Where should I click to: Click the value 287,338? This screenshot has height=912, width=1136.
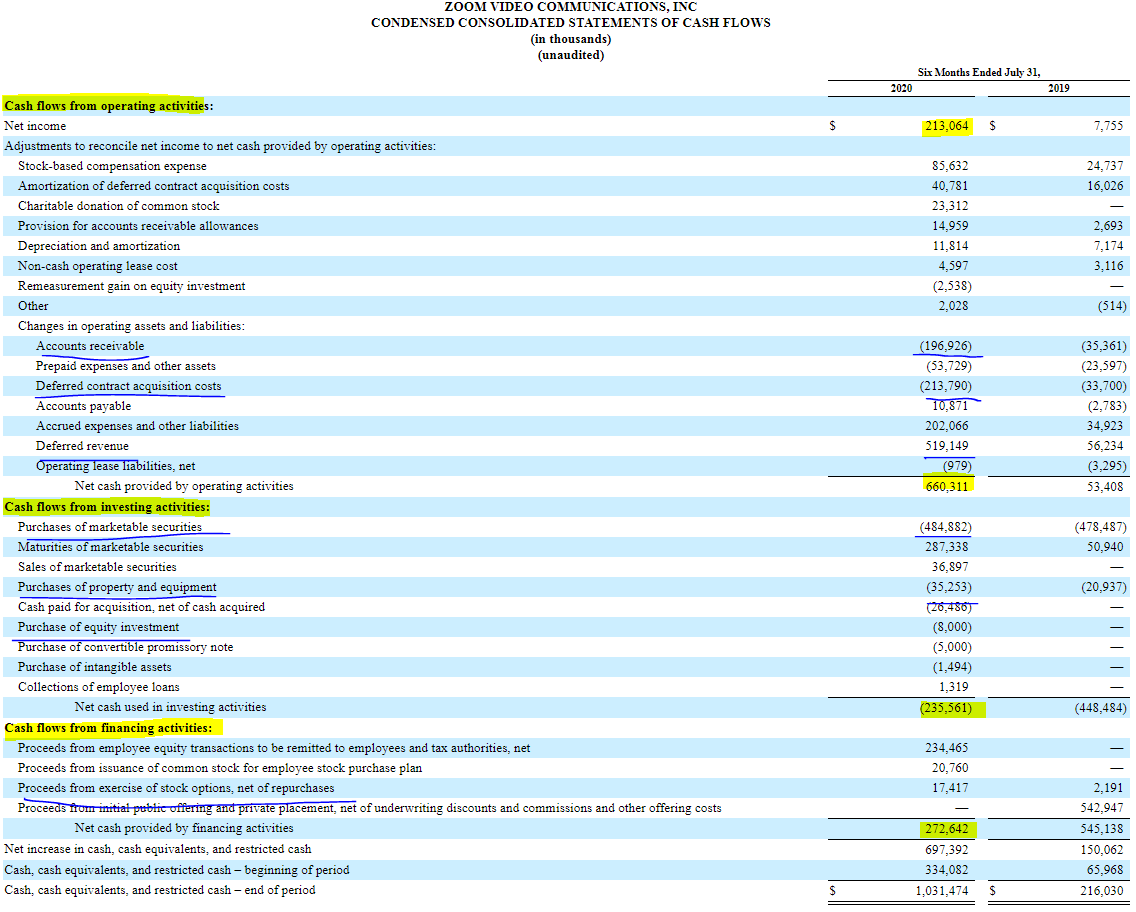pos(946,547)
